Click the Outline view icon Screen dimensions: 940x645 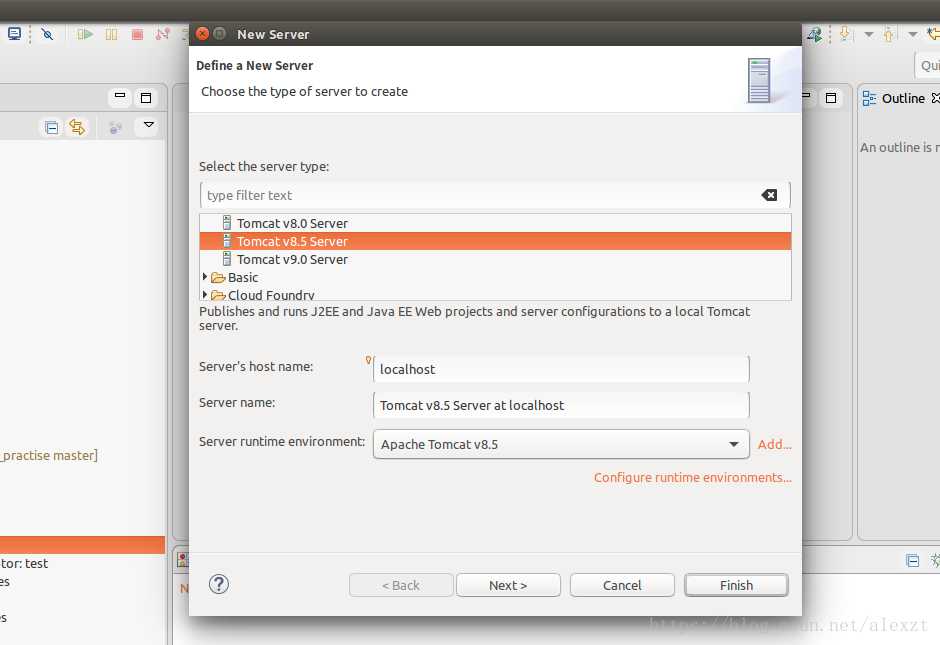869,98
